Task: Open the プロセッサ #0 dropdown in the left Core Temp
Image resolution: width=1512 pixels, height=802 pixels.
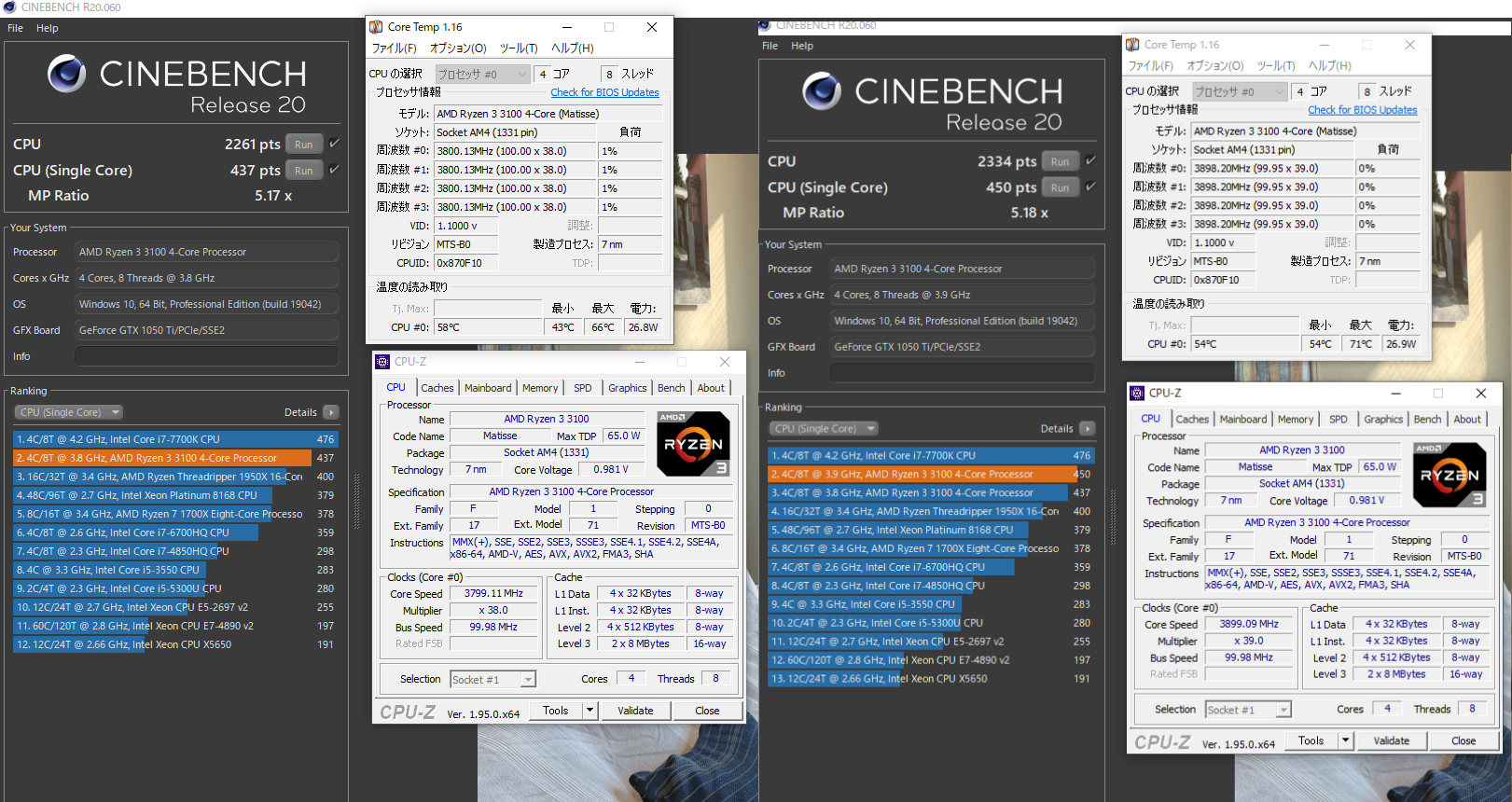Action: coord(482,74)
